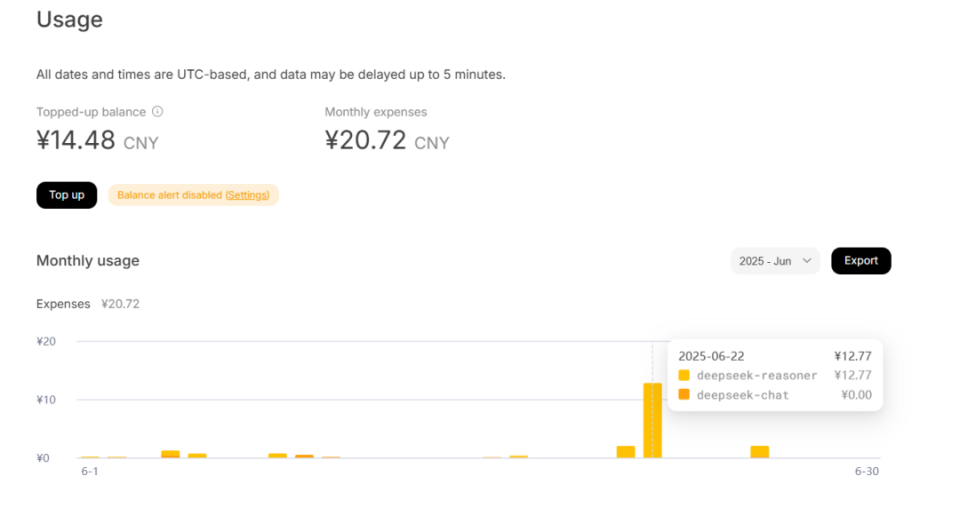Export the monthly usage data

pos(860,261)
